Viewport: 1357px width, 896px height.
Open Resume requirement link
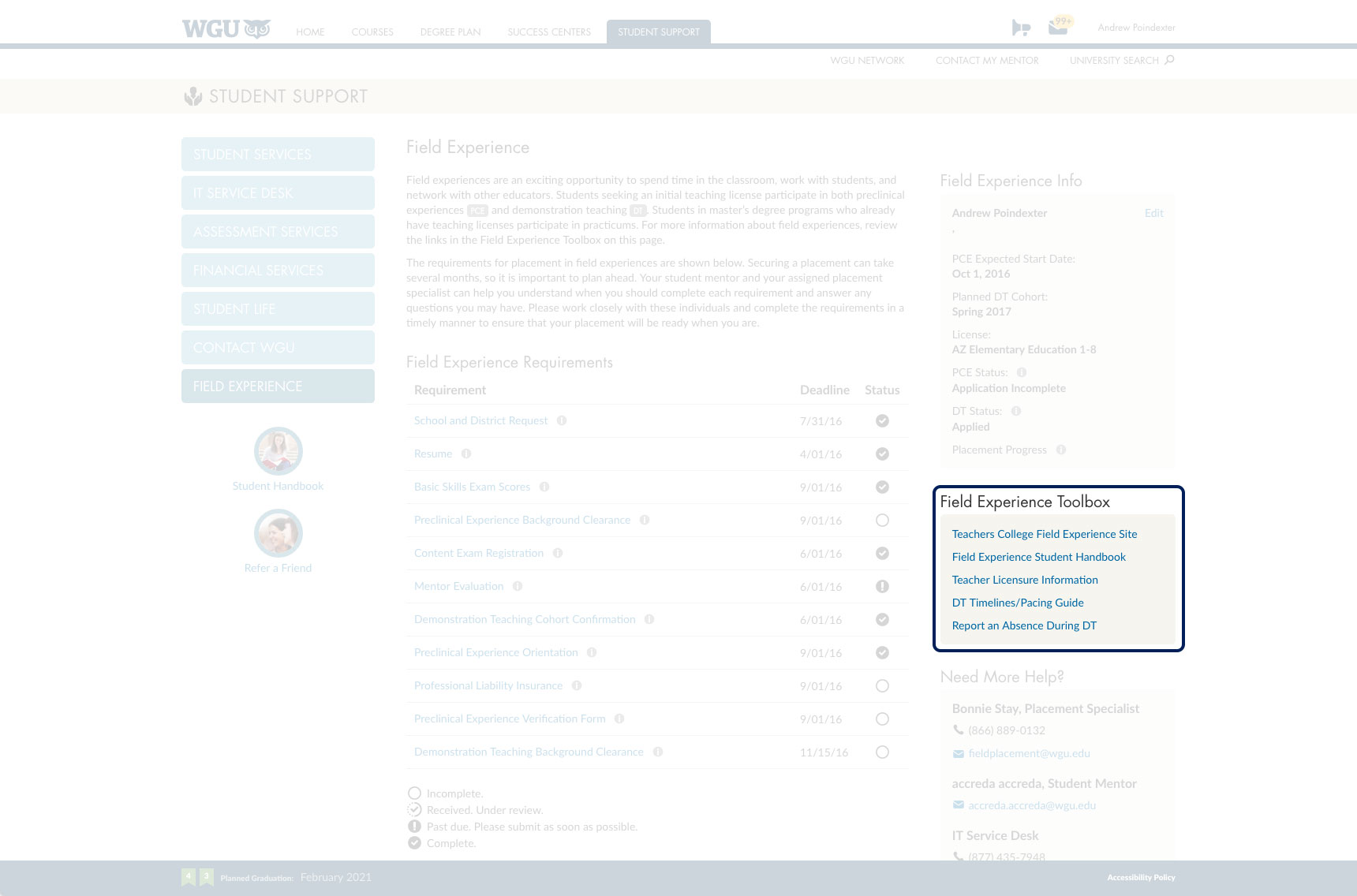tap(433, 454)
